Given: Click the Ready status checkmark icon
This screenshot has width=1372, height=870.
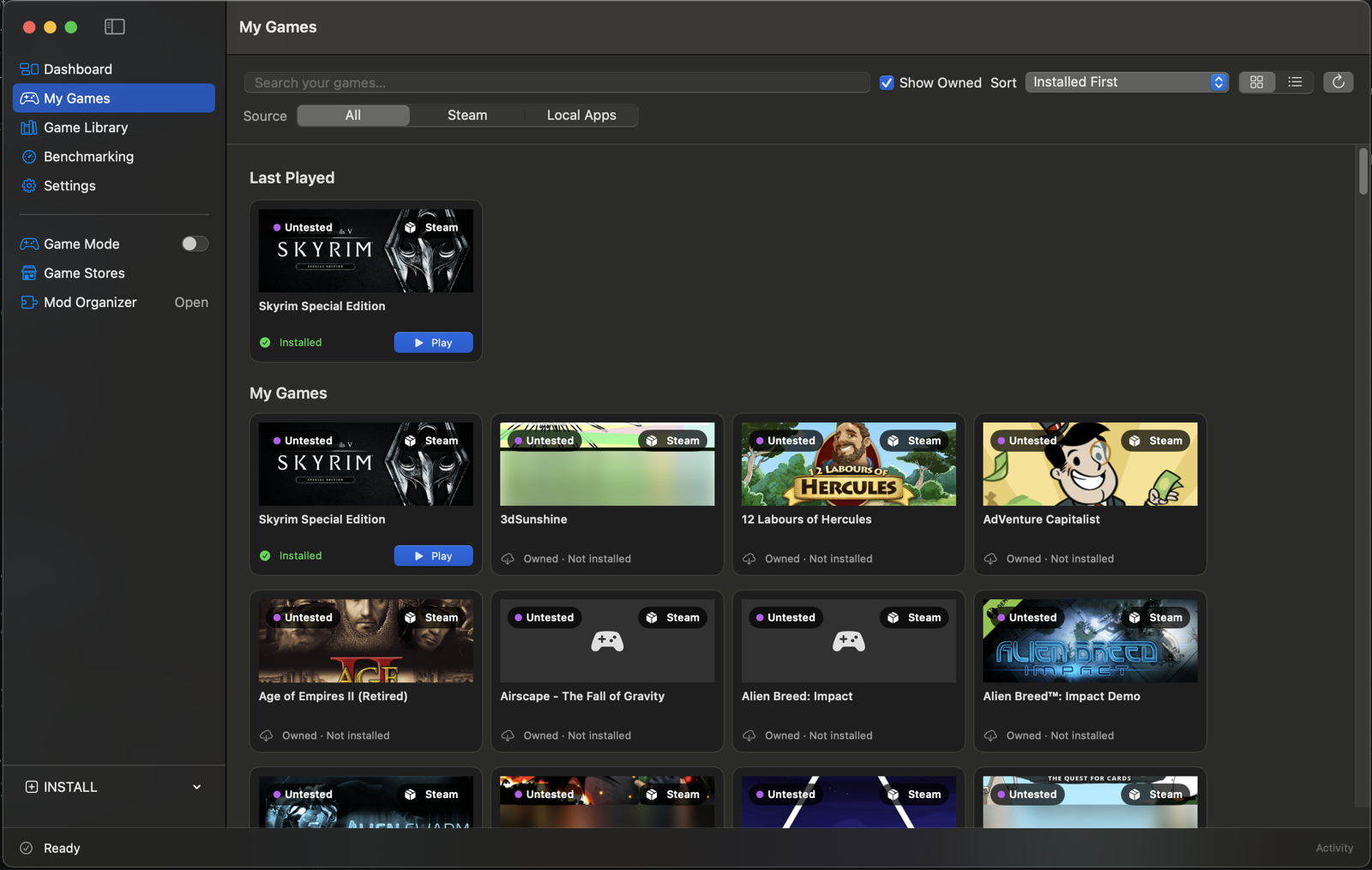Looking at the screenshot, I should click(27, 848).
